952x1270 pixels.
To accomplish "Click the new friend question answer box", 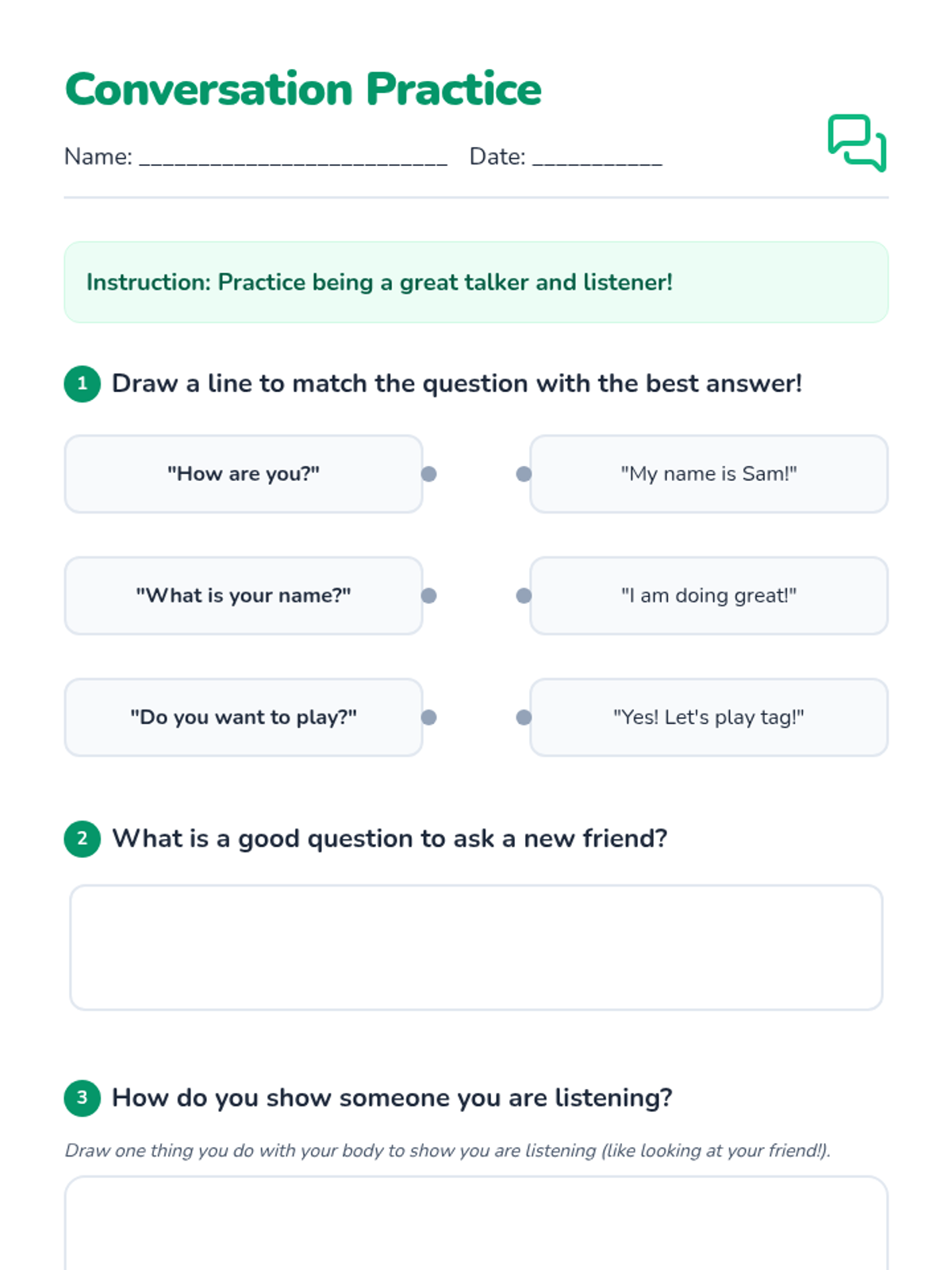I will (476, 948).
